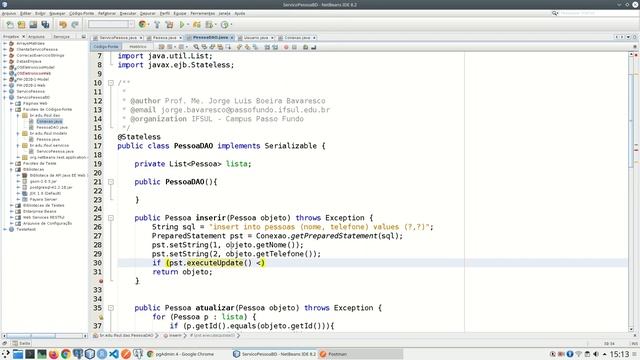Switch to the Serviços panel tab
The image size is (640, 360).
point(62,37)
